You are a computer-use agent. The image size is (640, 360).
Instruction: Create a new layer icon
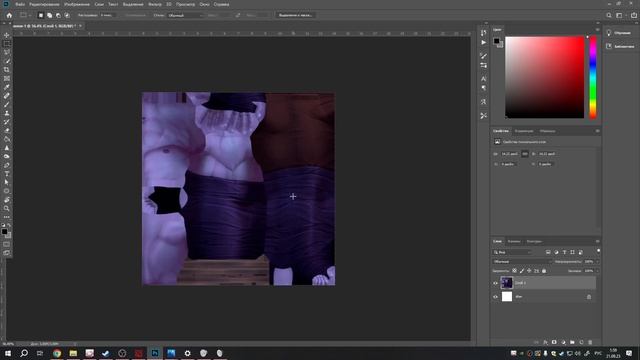581,342
